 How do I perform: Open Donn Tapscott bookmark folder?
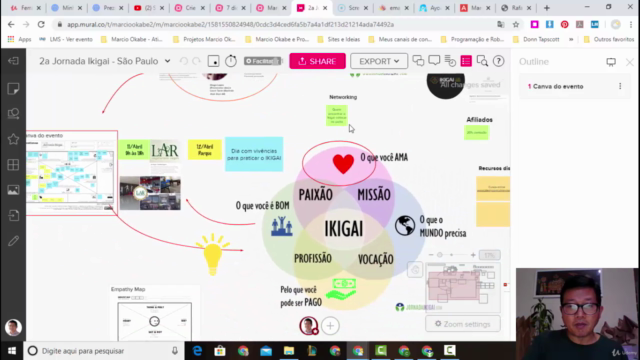click(x=536, y=39)
